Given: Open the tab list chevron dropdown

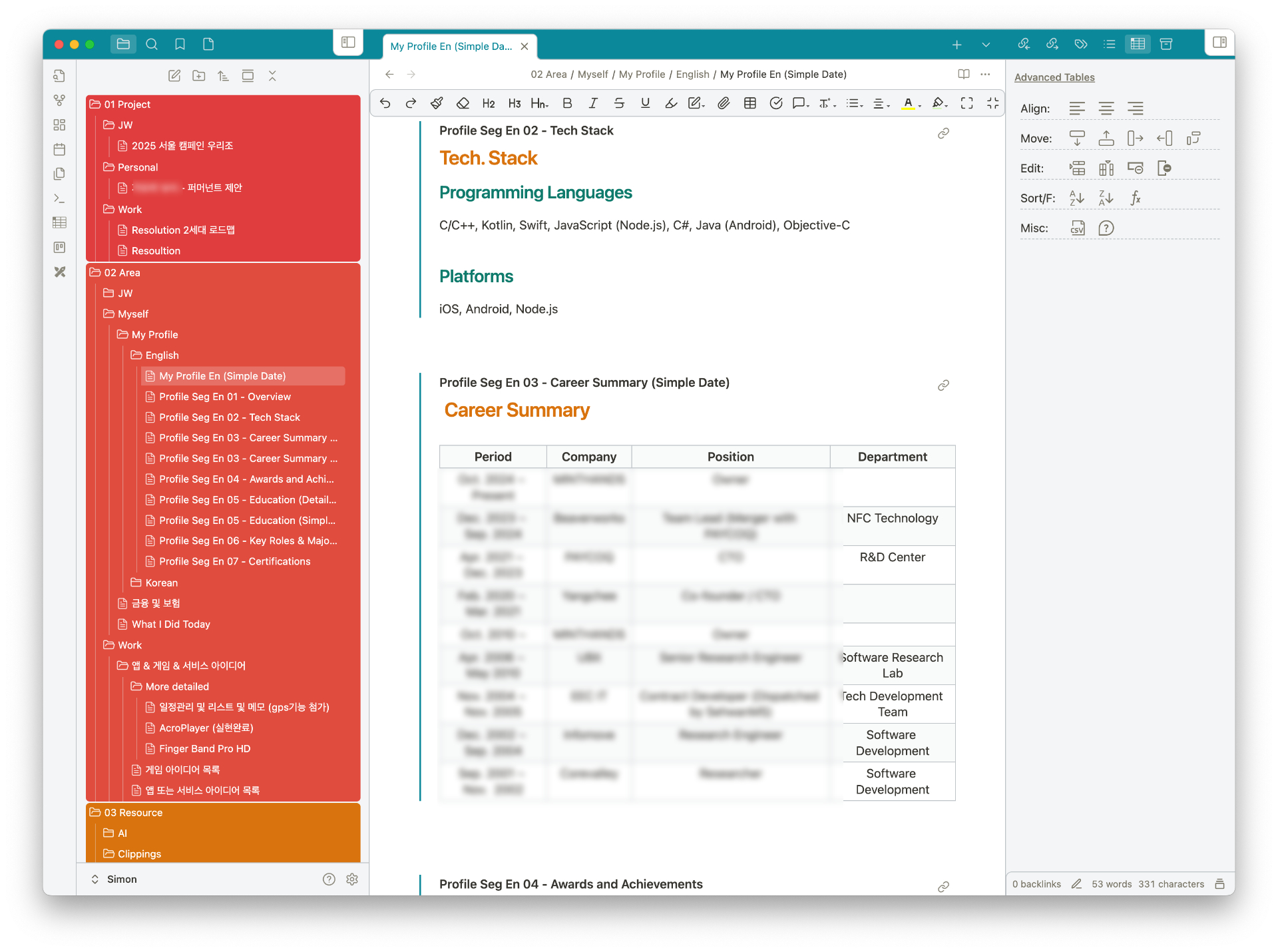Looking at the screenshot, I should (986, 45).
